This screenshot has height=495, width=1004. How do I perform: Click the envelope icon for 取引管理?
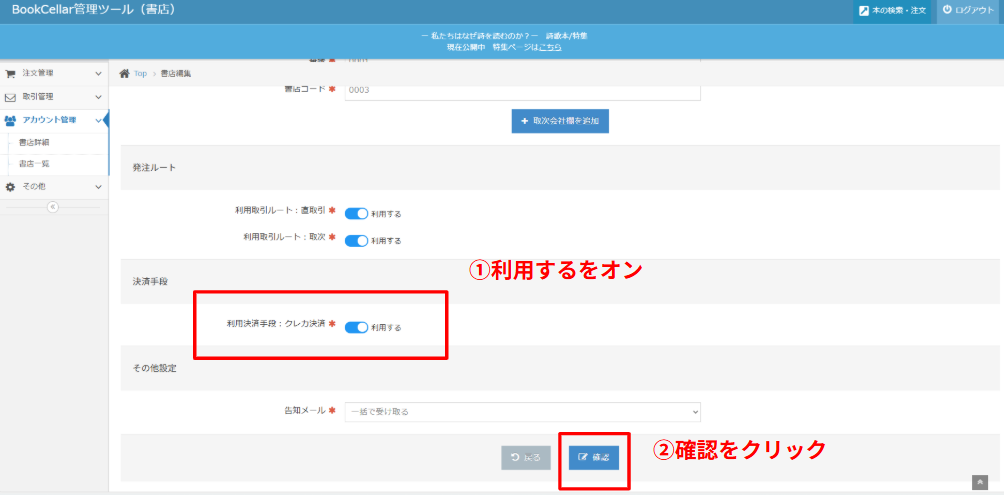(x=10, y=97)
